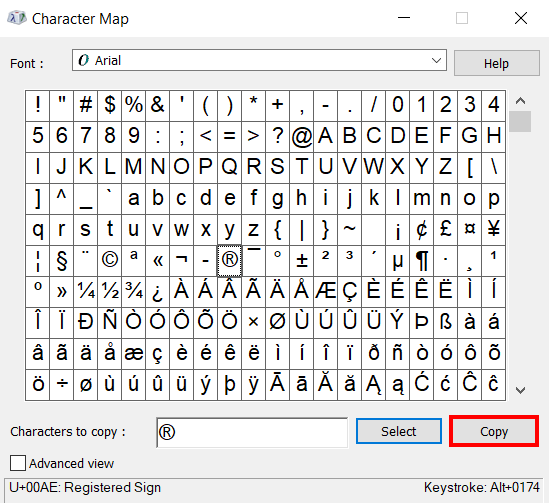
Task: Choose the pilcrow ¶ character
Action: click(x=422, y=261)
